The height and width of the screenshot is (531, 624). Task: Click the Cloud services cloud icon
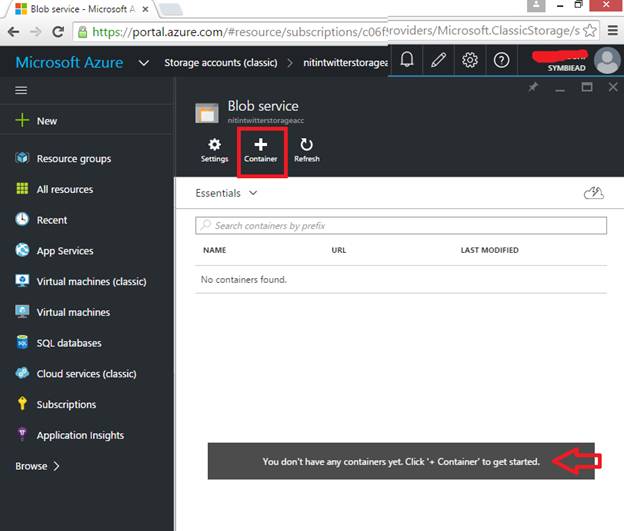22,373
